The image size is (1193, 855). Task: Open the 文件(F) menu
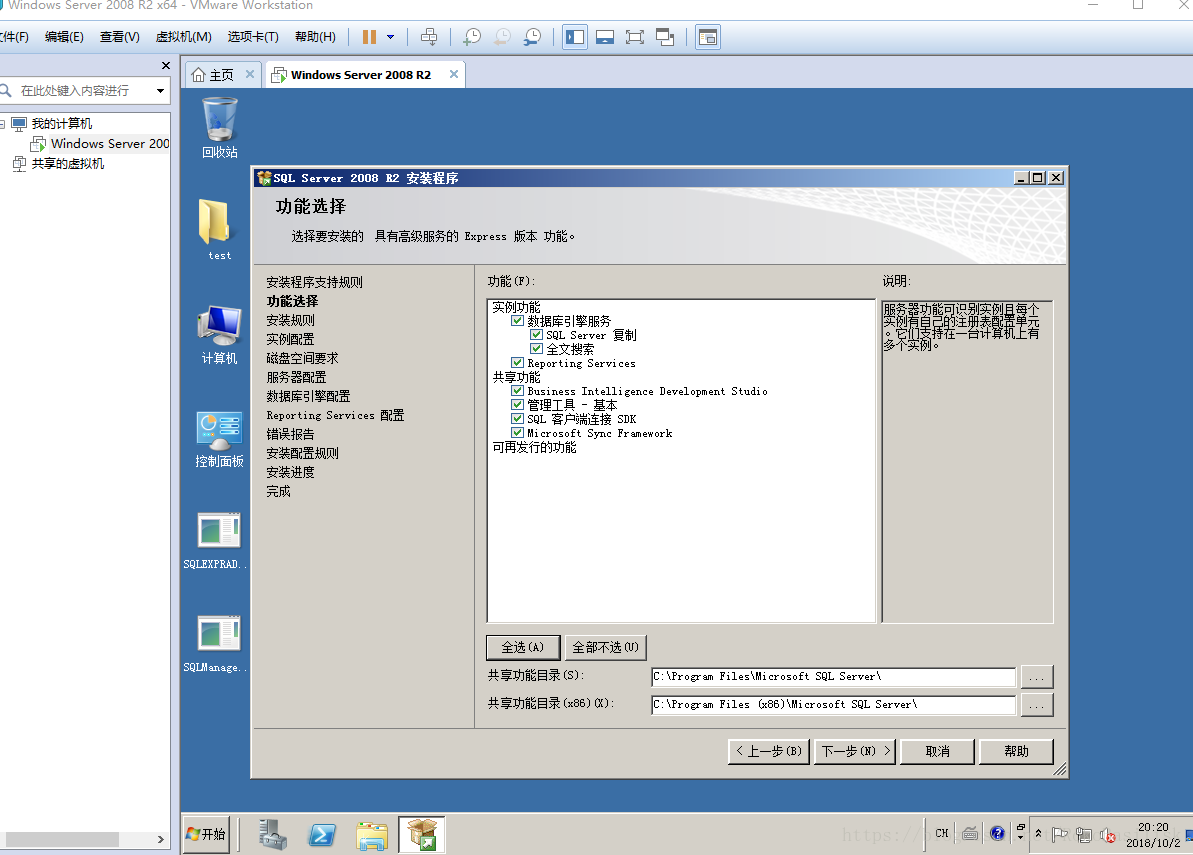14,37
